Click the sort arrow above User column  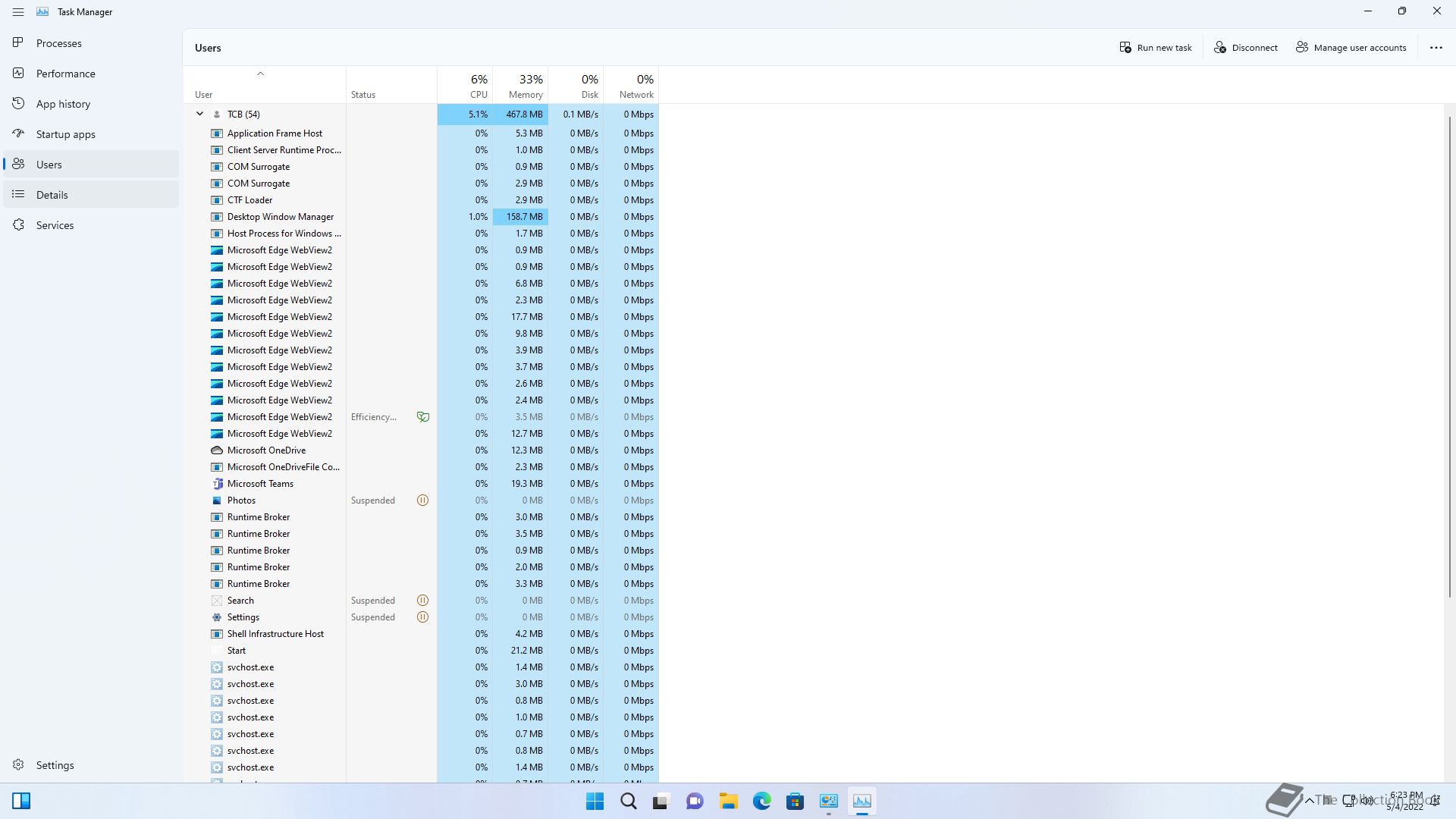[x=260, y=74]
